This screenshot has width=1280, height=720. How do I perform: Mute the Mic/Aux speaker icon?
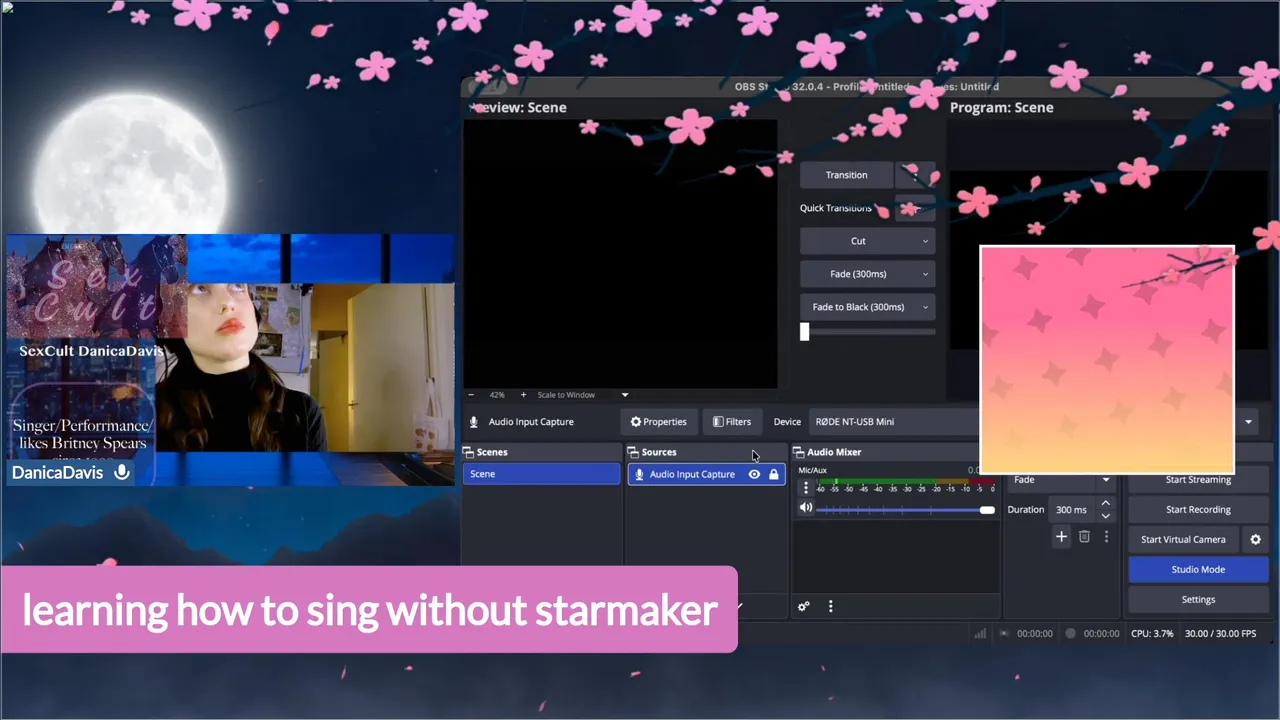pos(806,509)
